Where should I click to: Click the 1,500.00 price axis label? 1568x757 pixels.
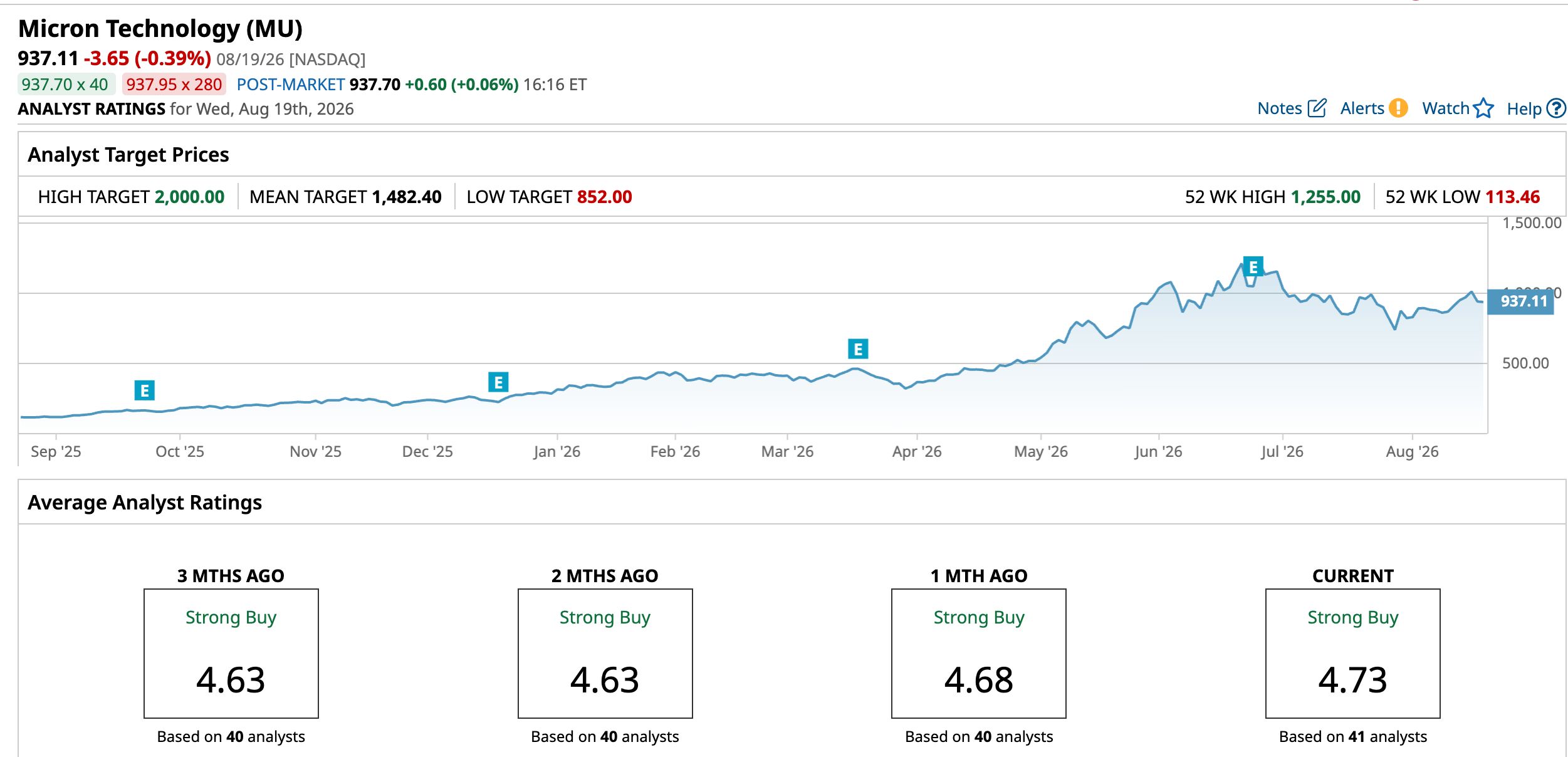click(1532, 223)
